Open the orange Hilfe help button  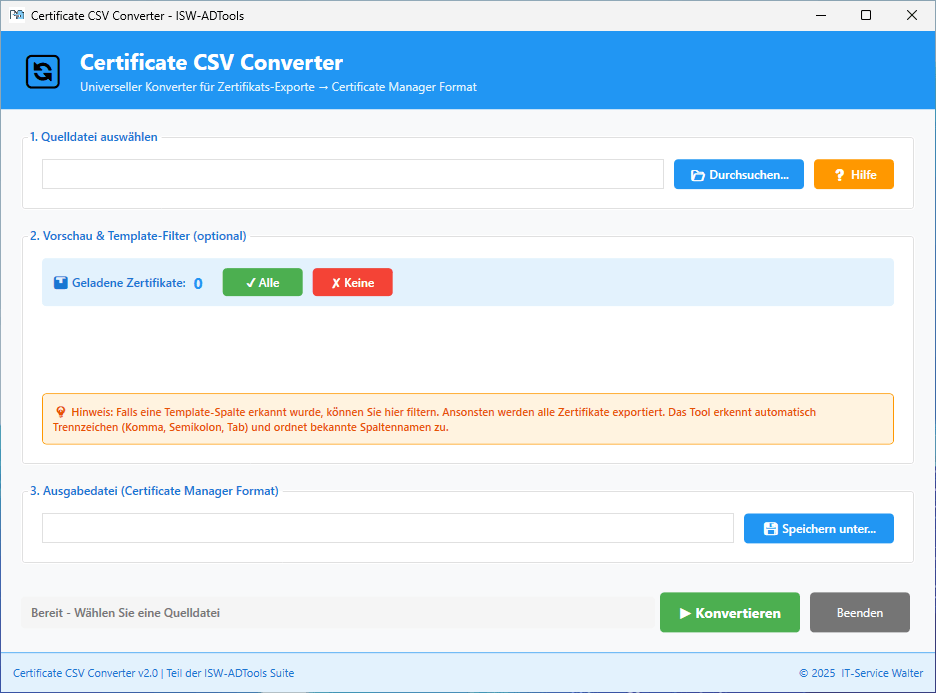pyautogui.click(x=853, y=174)
